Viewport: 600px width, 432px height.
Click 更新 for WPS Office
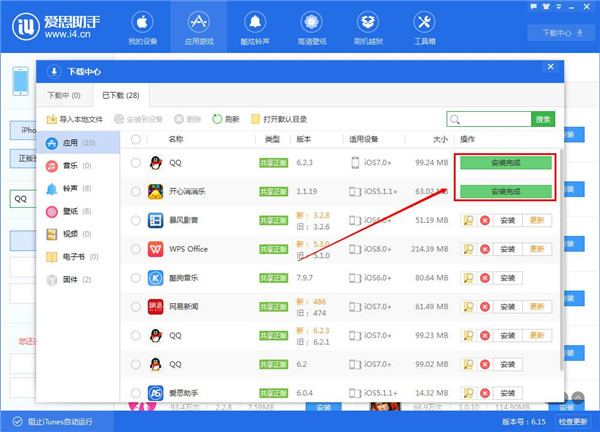pos(537,249)
